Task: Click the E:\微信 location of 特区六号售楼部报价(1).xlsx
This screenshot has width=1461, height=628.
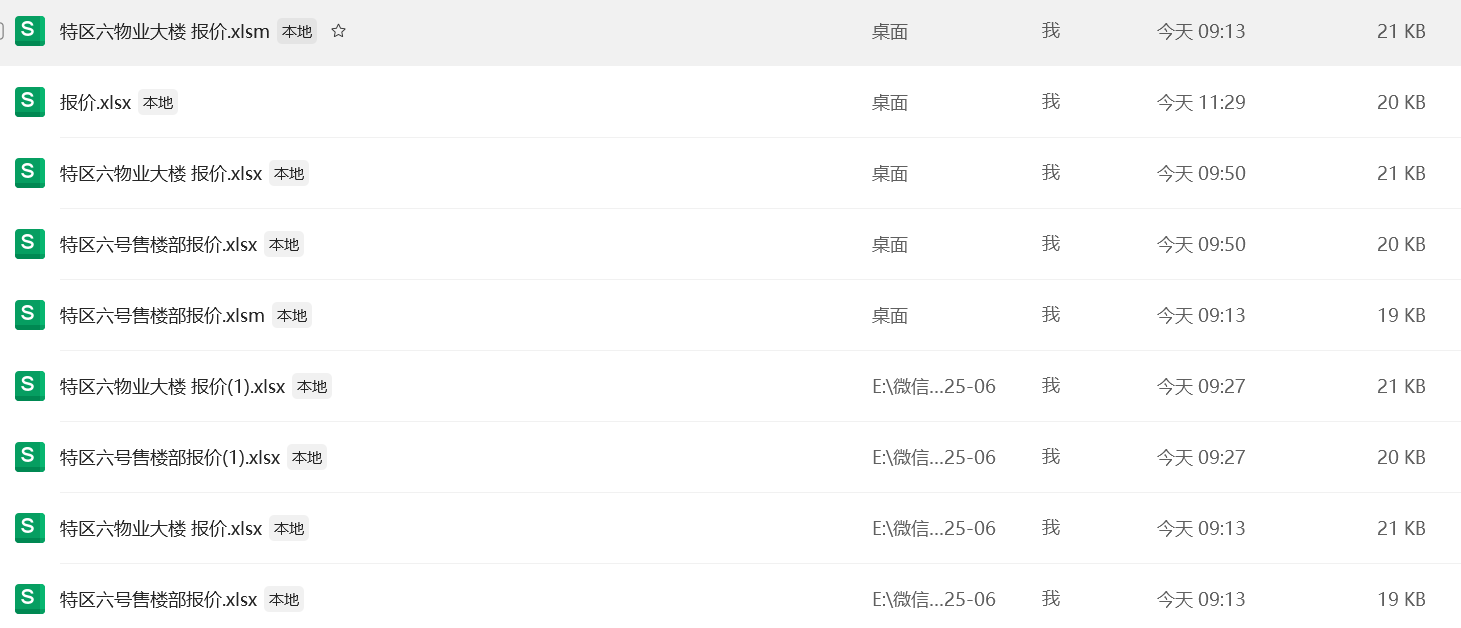Action: [x=934, y=457]
